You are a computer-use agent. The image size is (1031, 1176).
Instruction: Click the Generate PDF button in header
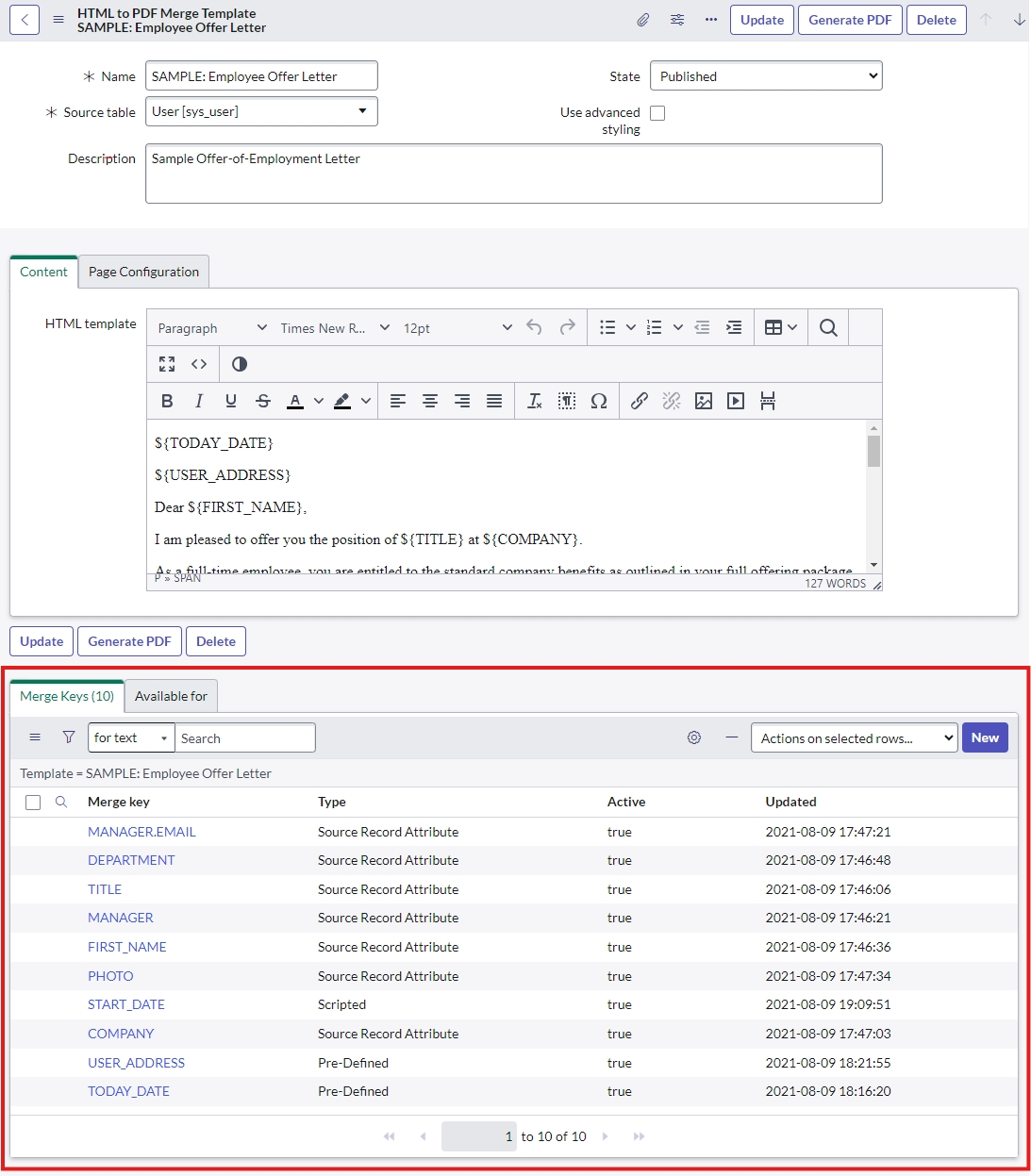pyautogui.click(x=849, y=20)
